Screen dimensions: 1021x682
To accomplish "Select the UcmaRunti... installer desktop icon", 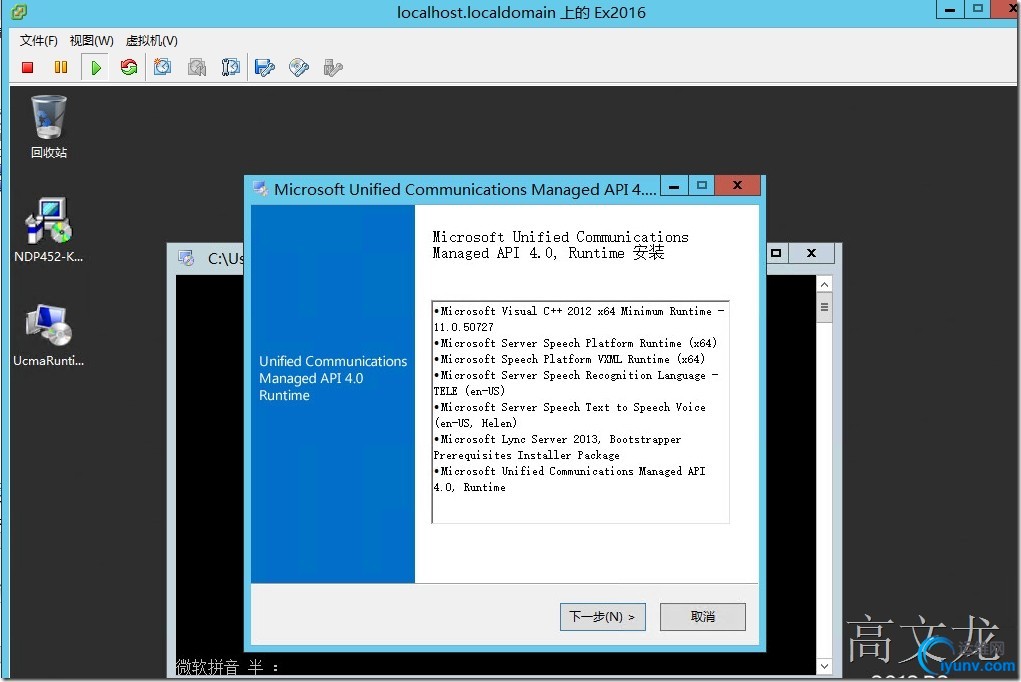I will (49, 335).
